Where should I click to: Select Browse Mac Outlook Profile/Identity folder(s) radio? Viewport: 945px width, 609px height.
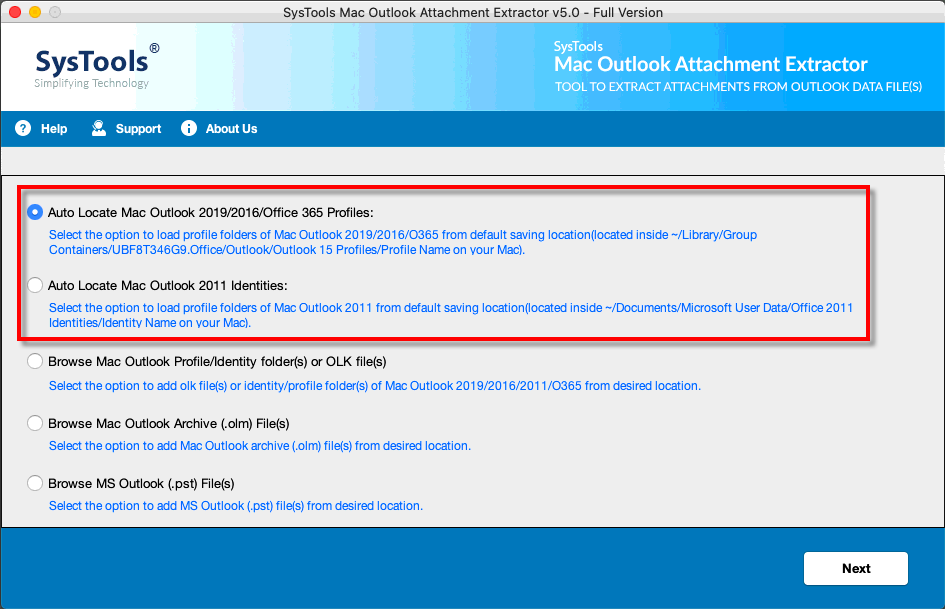[x=35, y=362]
